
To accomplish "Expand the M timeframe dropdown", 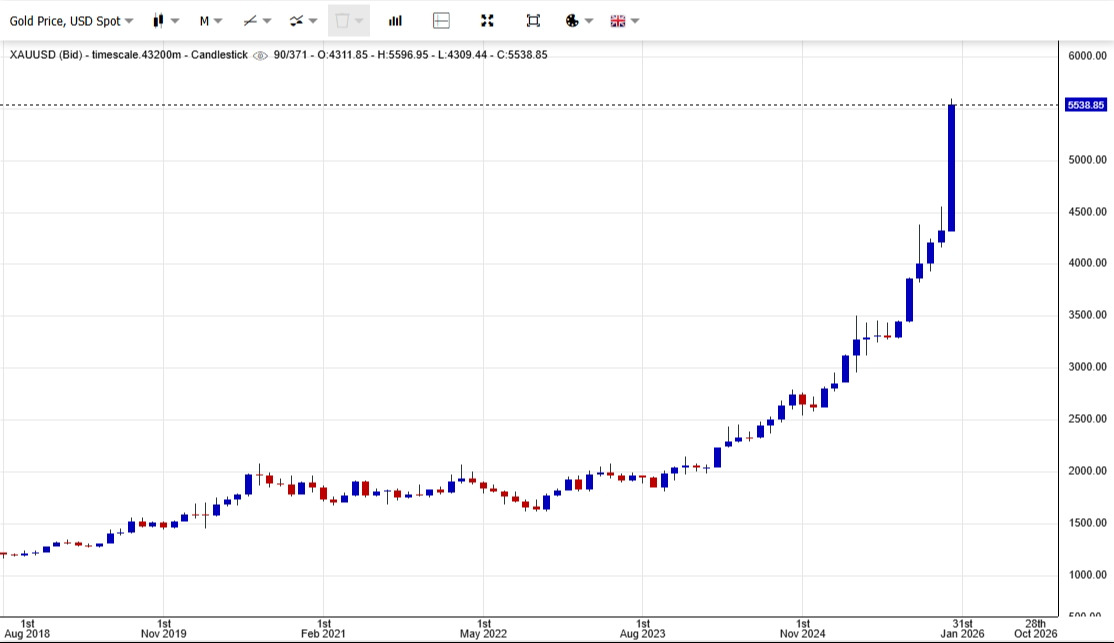I will coord(210,20).
